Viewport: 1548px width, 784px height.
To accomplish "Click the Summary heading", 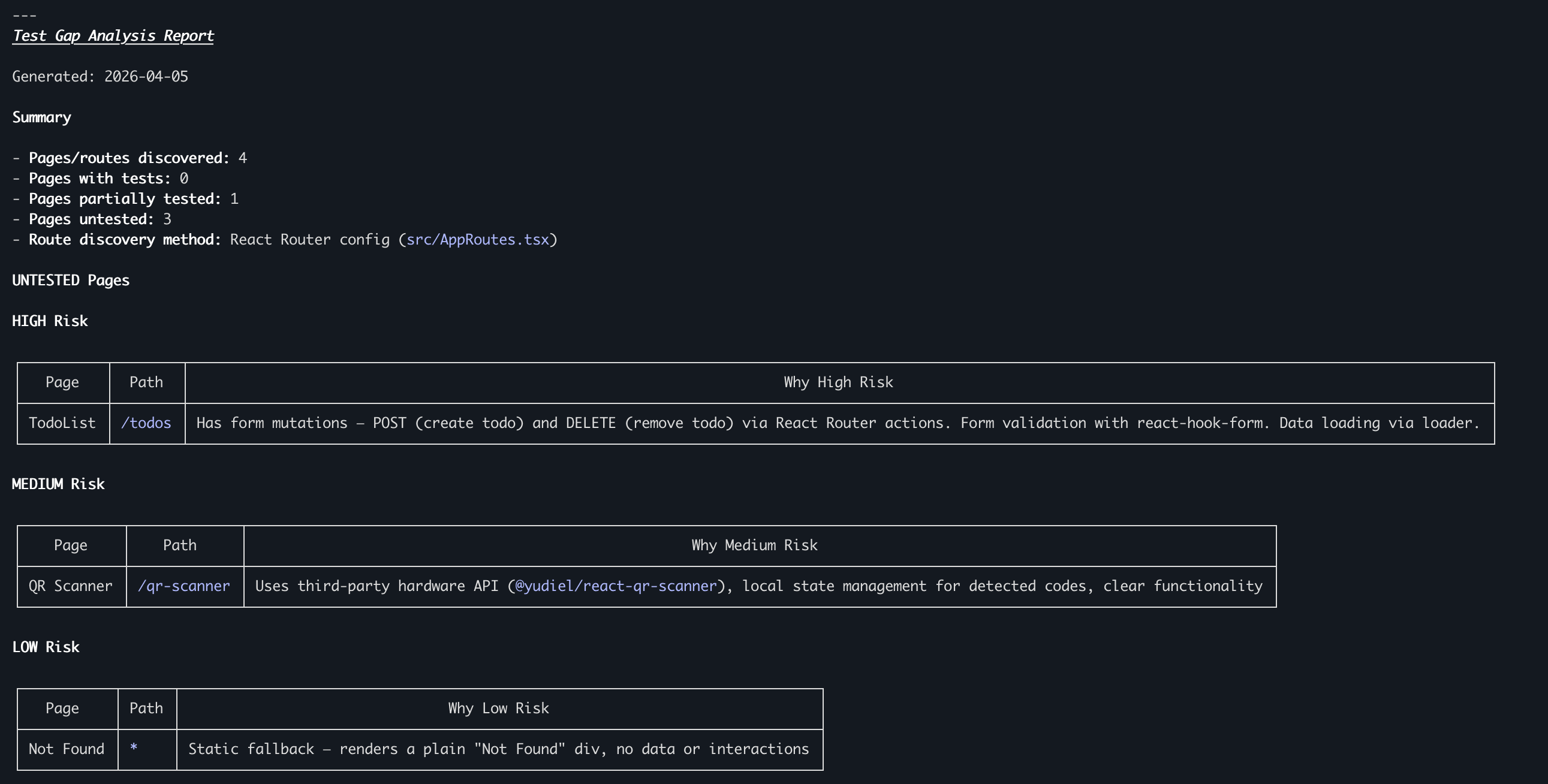I will (41, 117).
